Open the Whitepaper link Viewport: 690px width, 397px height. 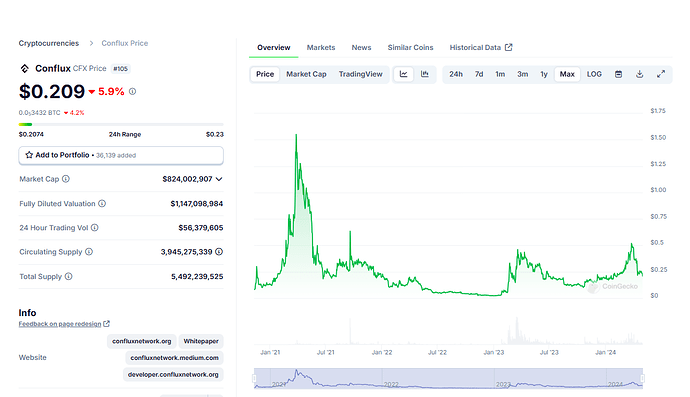pyautogui.click(x=201, y=341)
